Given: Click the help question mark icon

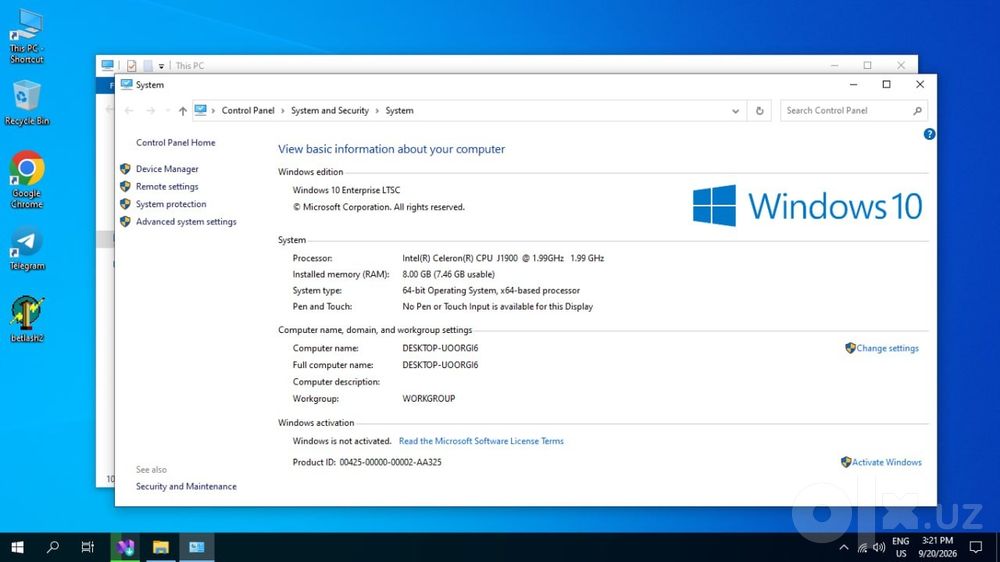Looking at the screenshot, I should pyautogui.click(x=929, y=134).
